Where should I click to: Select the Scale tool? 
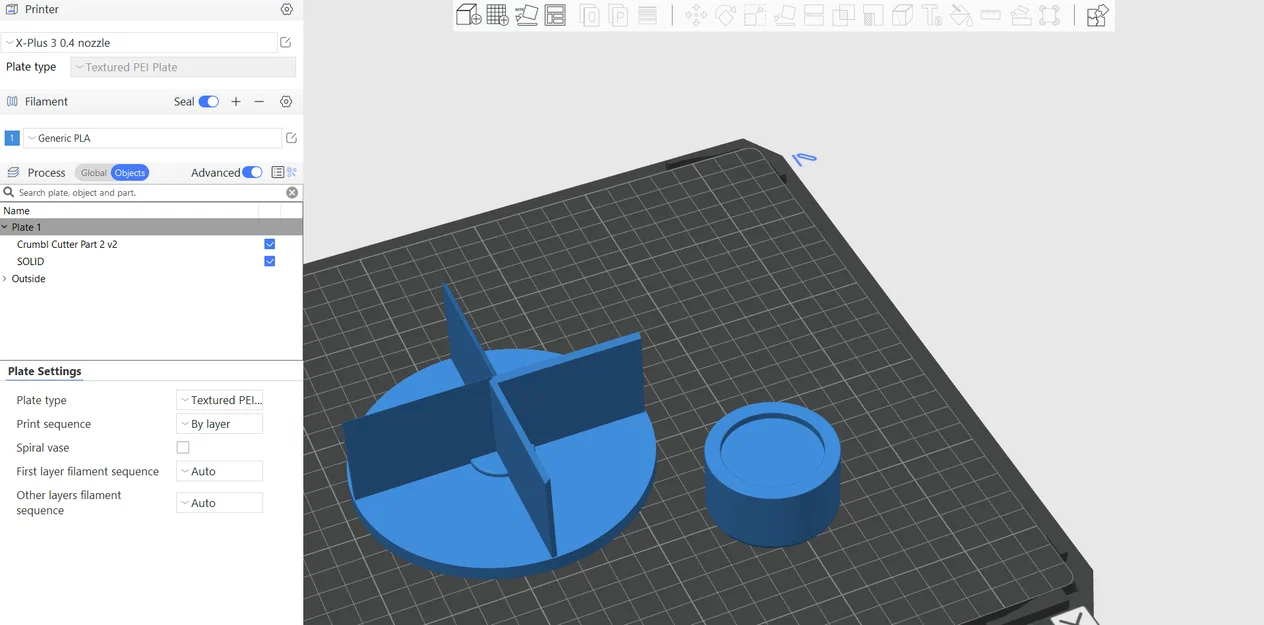point(755,15)
